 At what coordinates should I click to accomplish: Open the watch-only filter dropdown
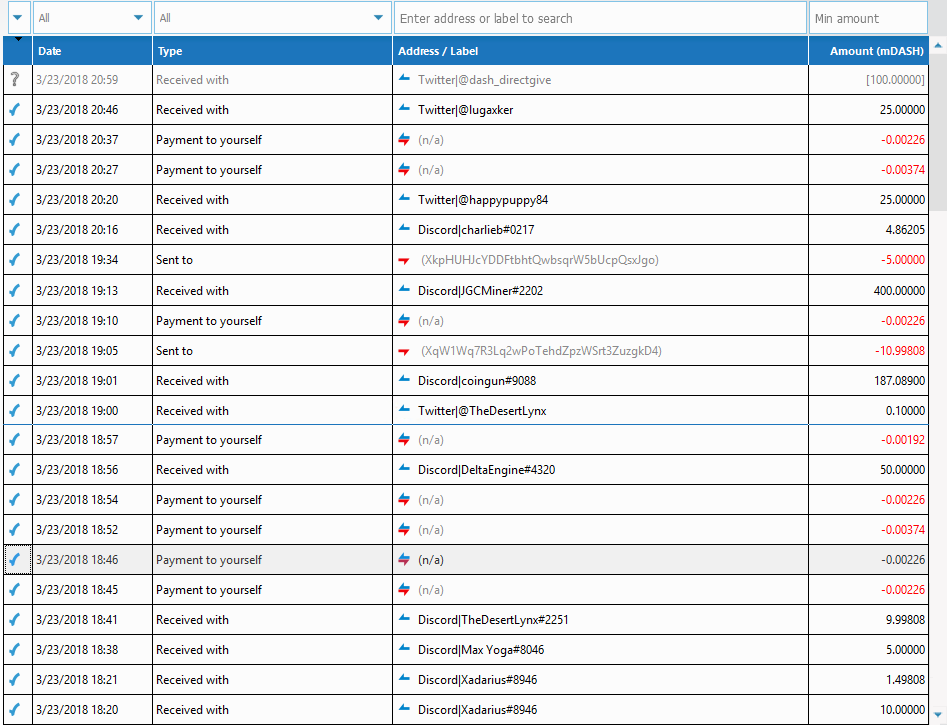click(19, 18)
